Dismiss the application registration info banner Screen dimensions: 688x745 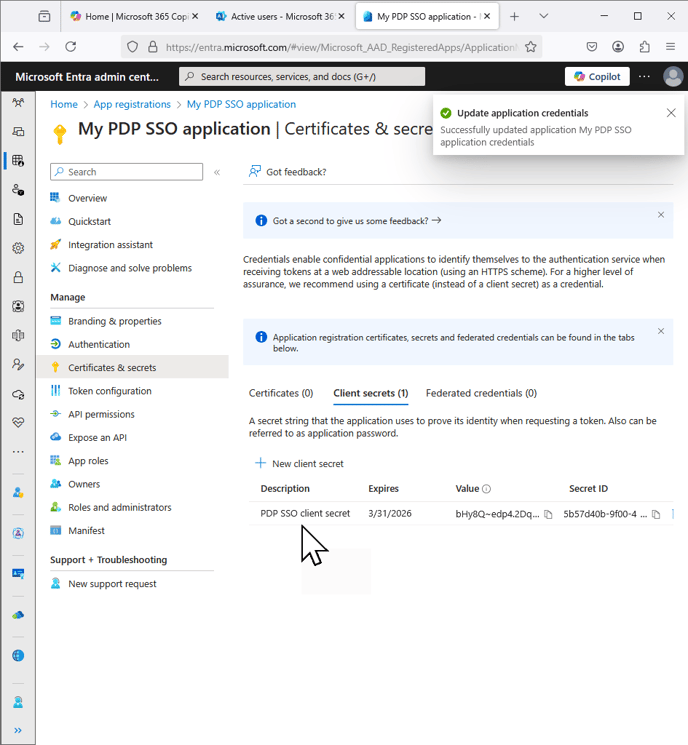661,331
